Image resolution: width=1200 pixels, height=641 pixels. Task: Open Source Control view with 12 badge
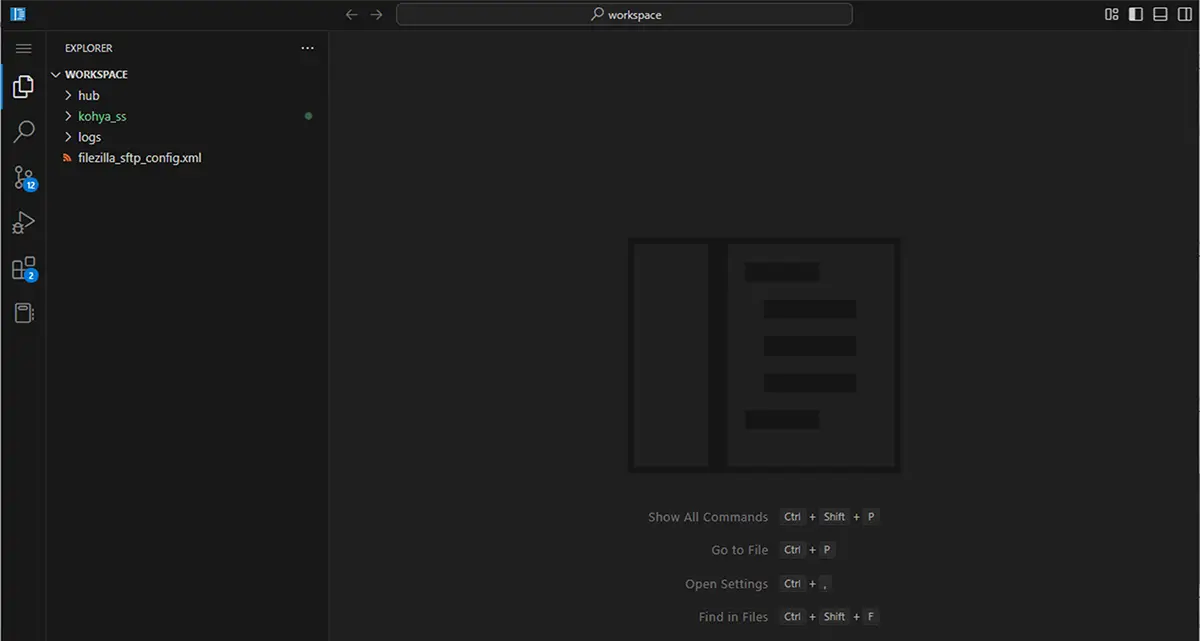[24, 178]
